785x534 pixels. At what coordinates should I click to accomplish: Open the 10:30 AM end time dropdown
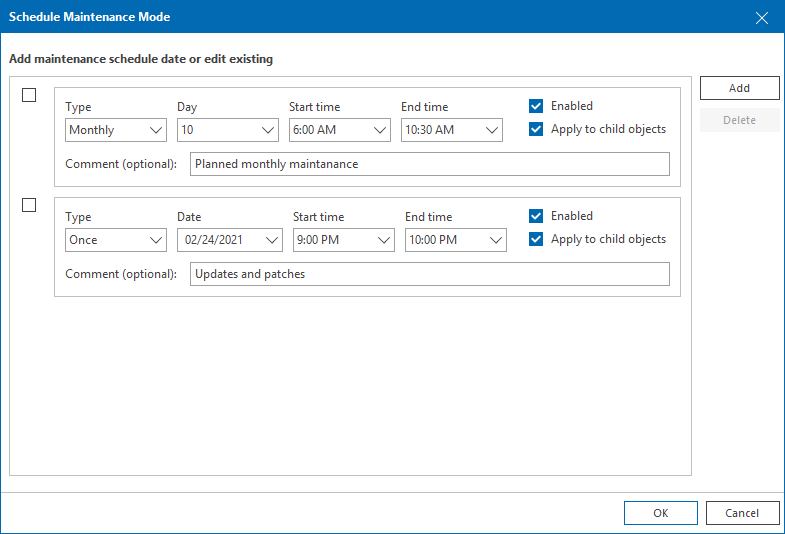pyautogui.click(x=452, y=130)
